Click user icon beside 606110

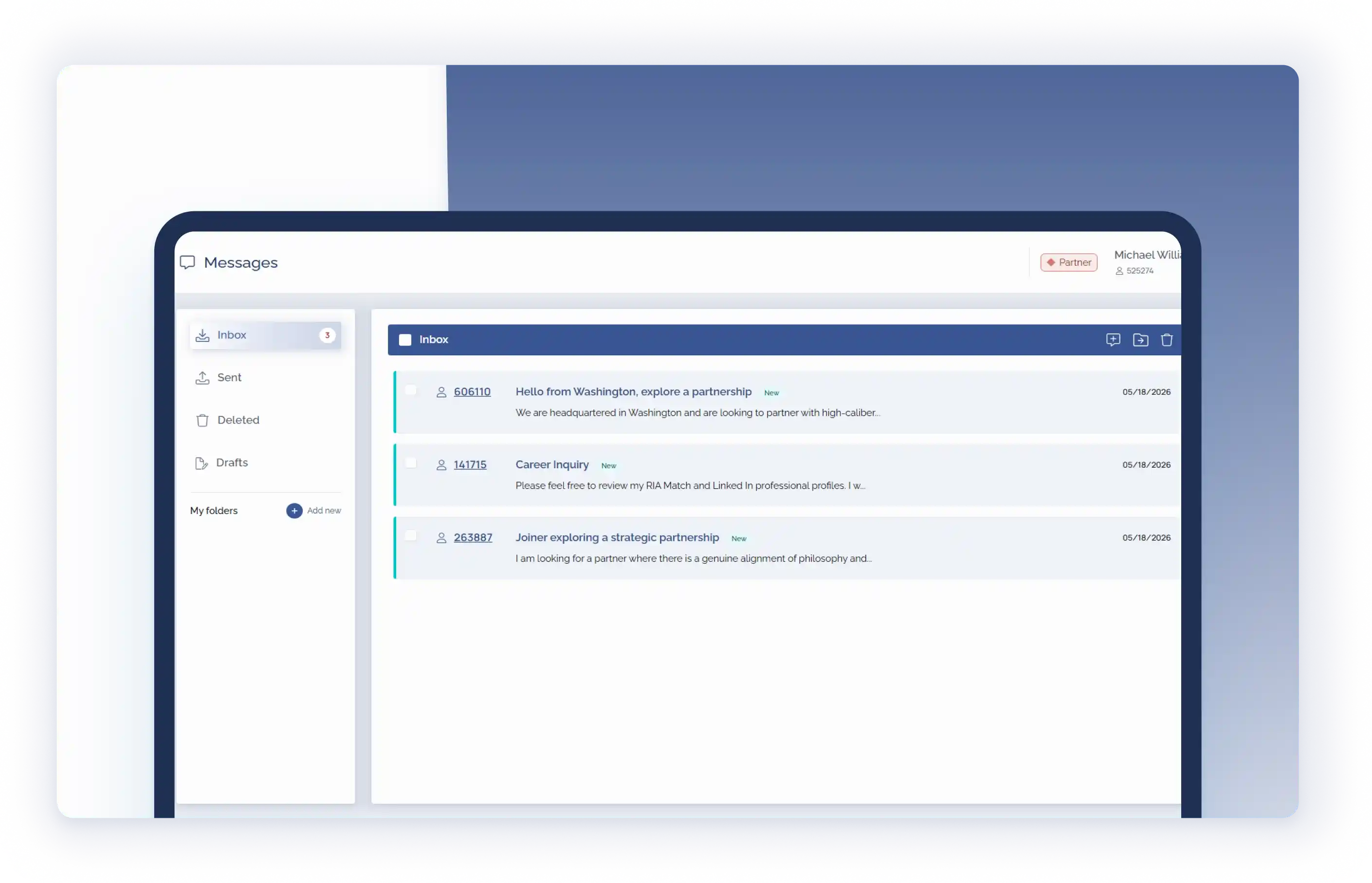pos(441,392)
